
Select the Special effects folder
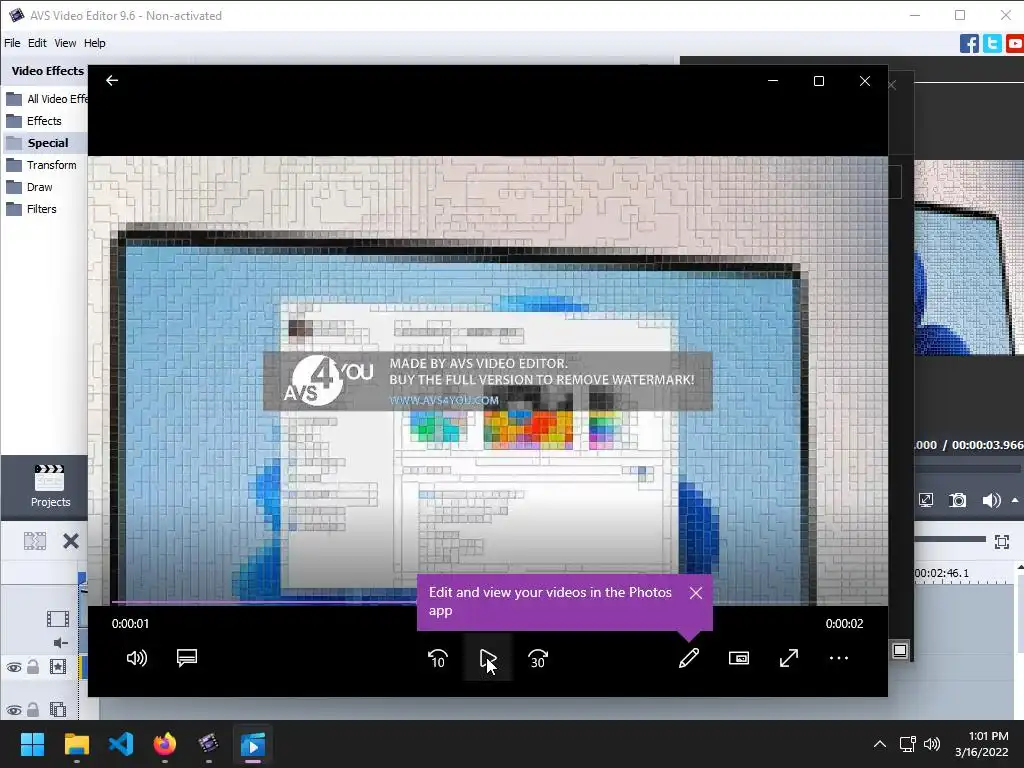pyautogui.click(x=37, y=142)
